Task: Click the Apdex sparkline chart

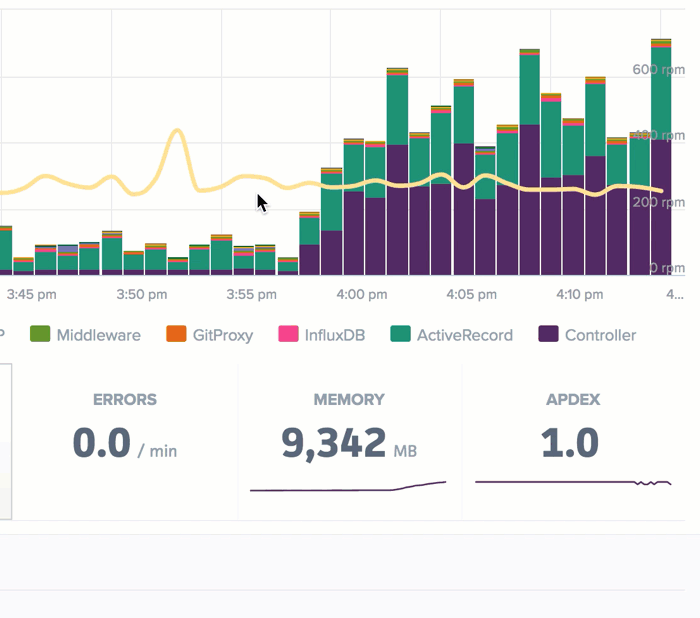Action: tap(573, 482)
